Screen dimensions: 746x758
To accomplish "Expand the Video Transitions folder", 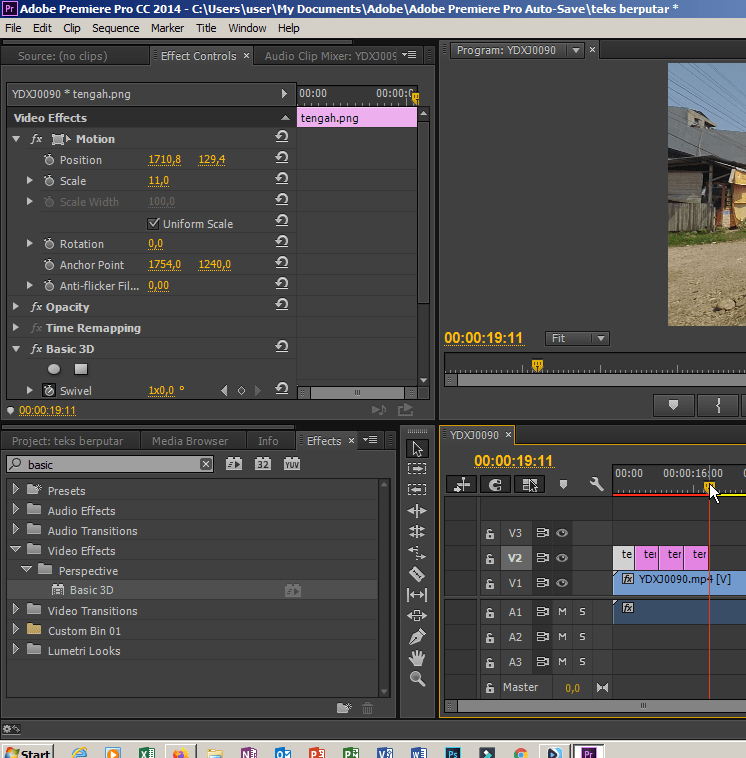I will point(15,609).
